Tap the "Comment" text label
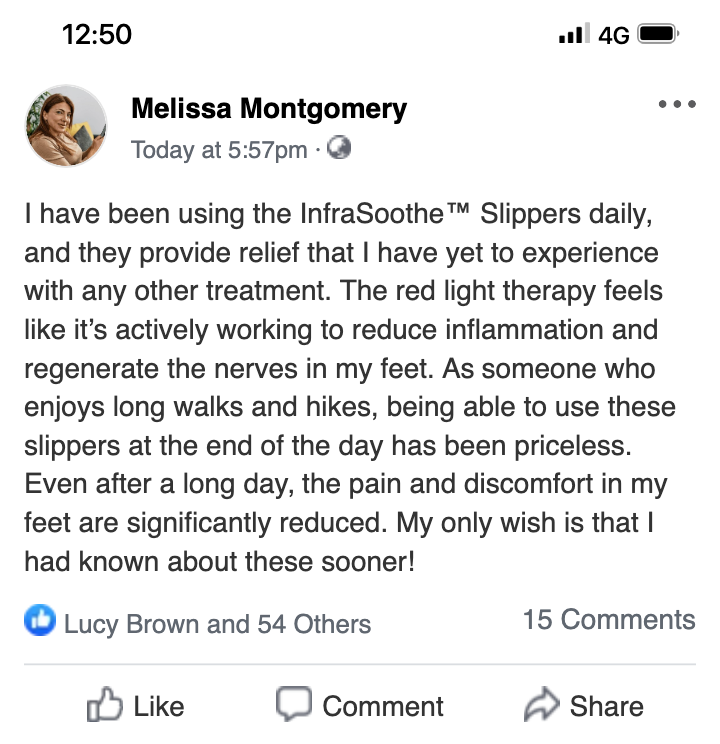This screenshot has height=744, width=720. pyautogui.click(x=383, y=706)
